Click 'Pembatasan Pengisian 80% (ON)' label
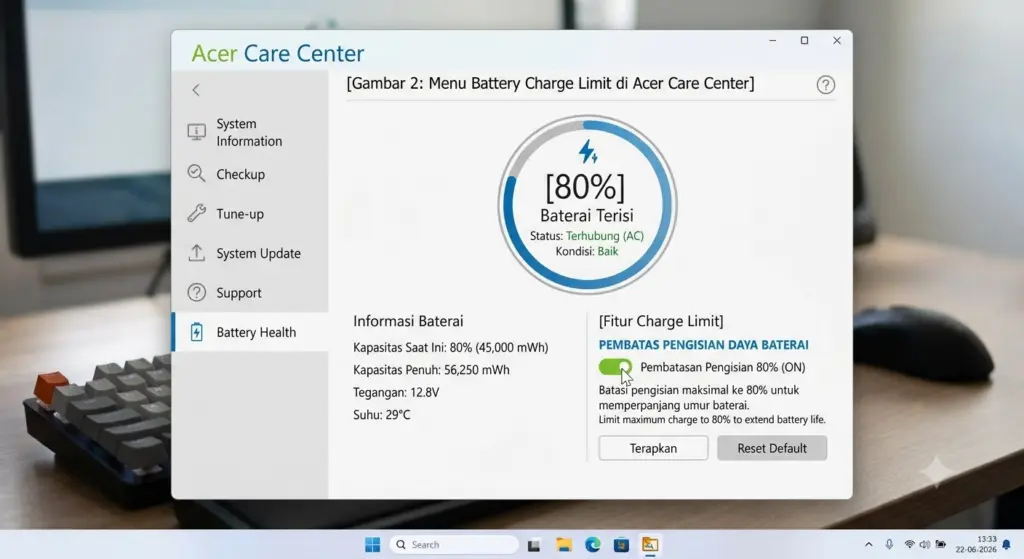 722,367
